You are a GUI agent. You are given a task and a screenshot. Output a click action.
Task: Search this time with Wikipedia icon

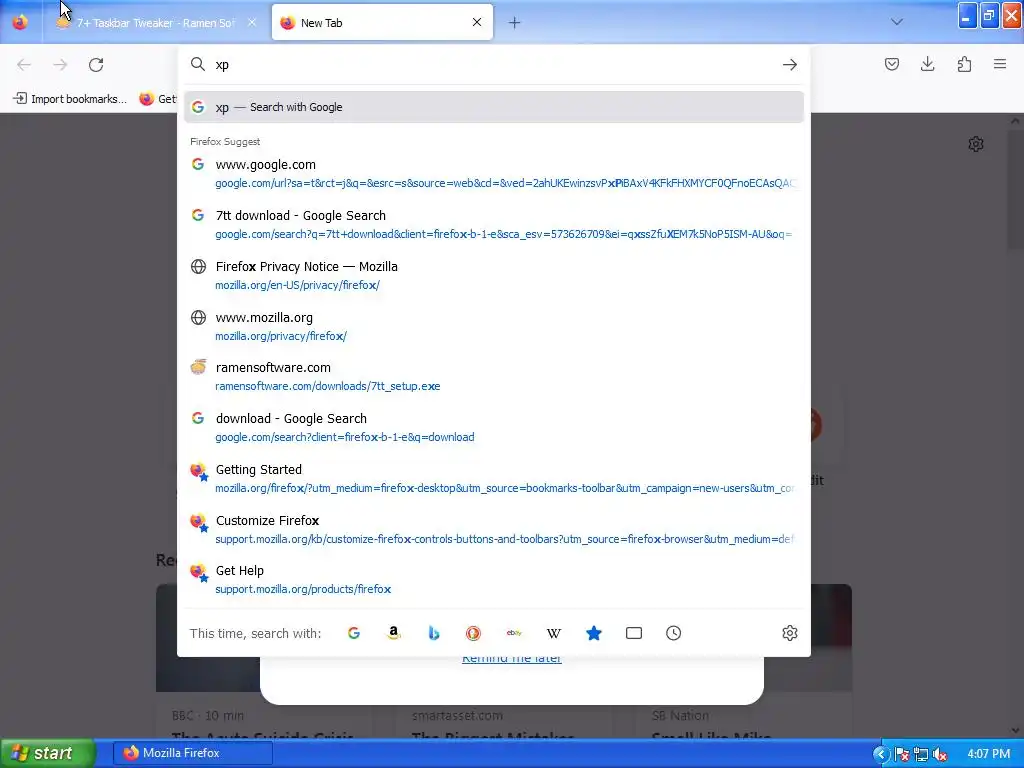(x=554, y=633)
